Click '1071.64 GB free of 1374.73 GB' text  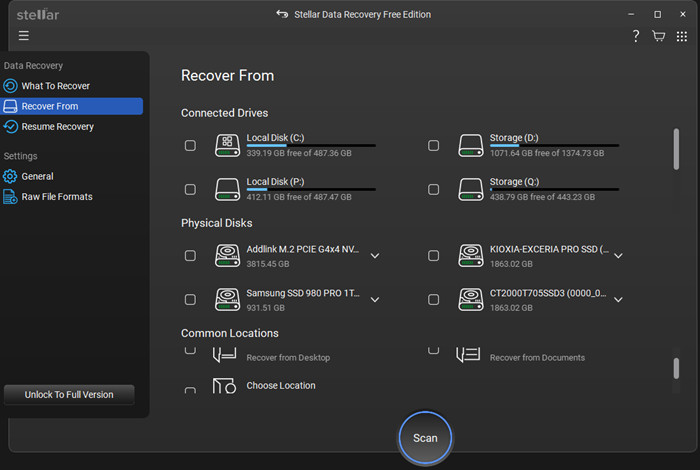click(x=547, y=153)
